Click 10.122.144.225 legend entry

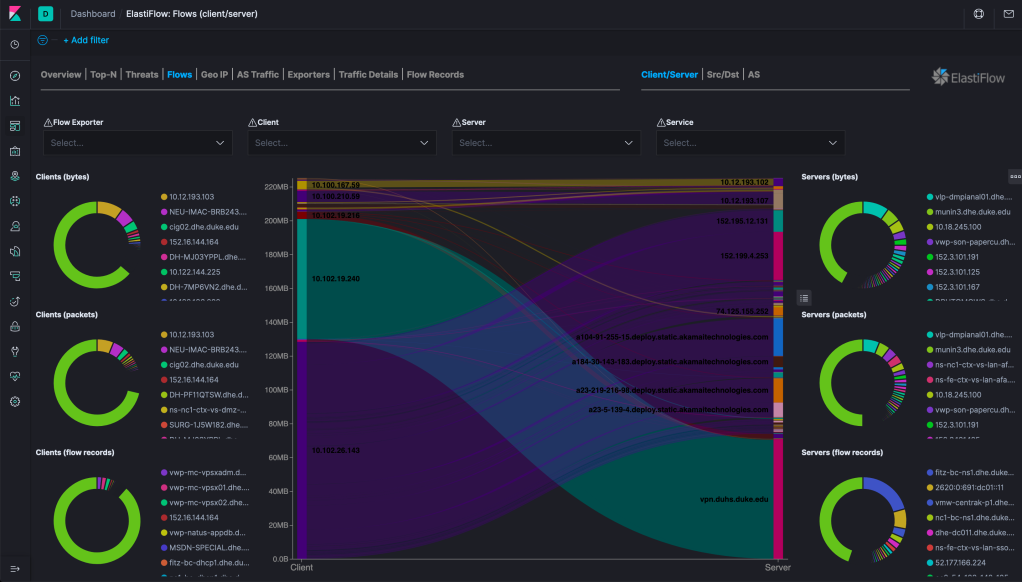pos(195,272)
